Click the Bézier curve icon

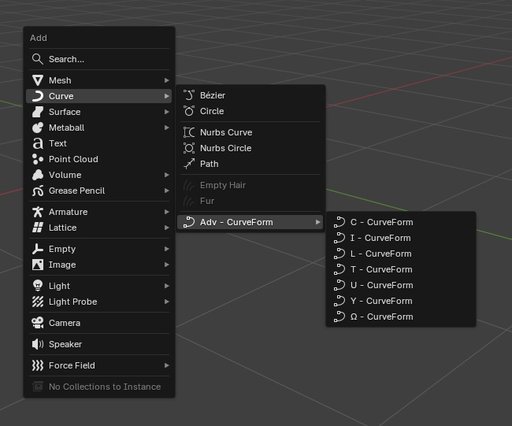[x=189, y=95]
